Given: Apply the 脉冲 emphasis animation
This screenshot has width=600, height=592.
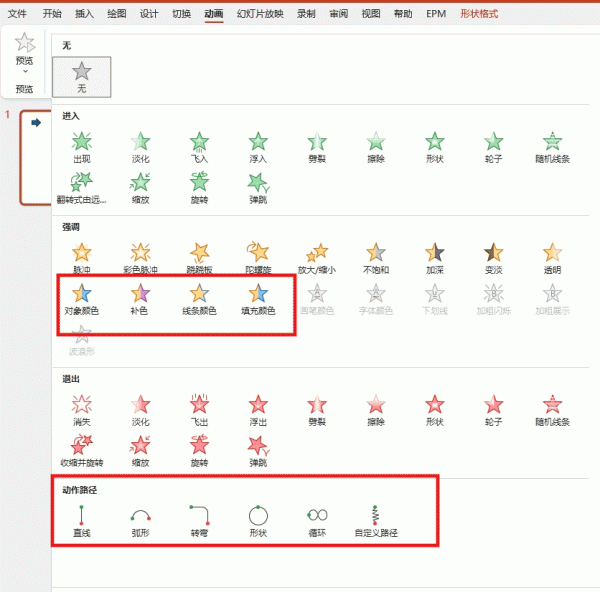Looking at the screenshot, I should (x=82, y=258).
